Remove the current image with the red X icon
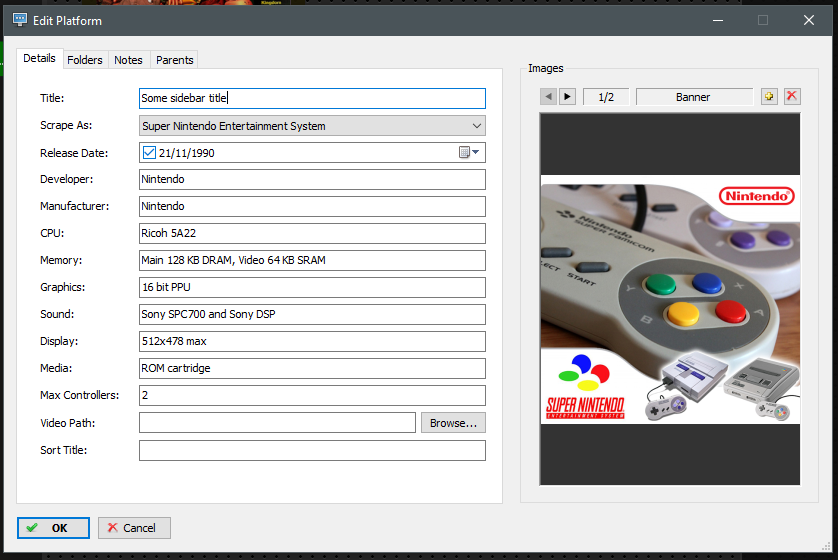 792,97
